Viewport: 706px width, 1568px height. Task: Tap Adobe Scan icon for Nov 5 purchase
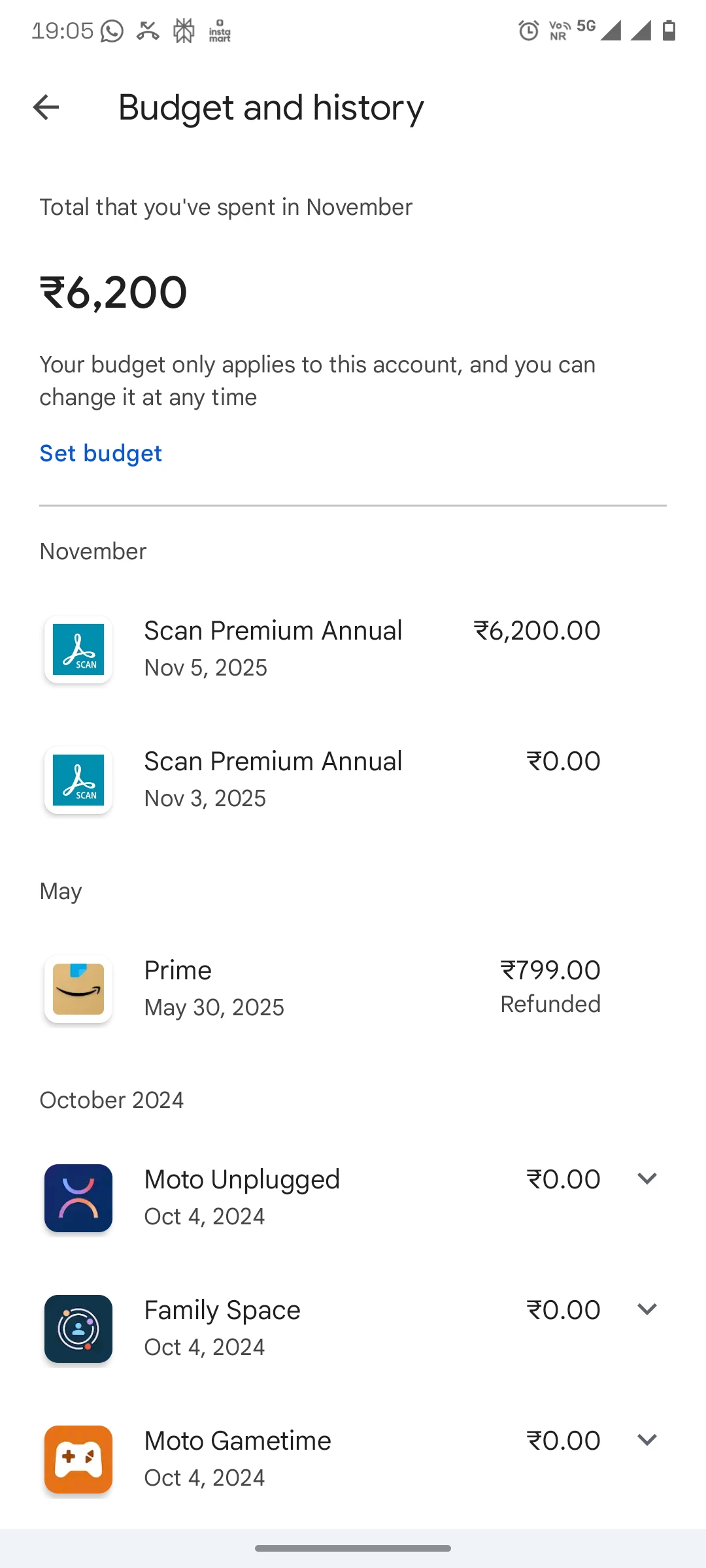click(78, 649)
